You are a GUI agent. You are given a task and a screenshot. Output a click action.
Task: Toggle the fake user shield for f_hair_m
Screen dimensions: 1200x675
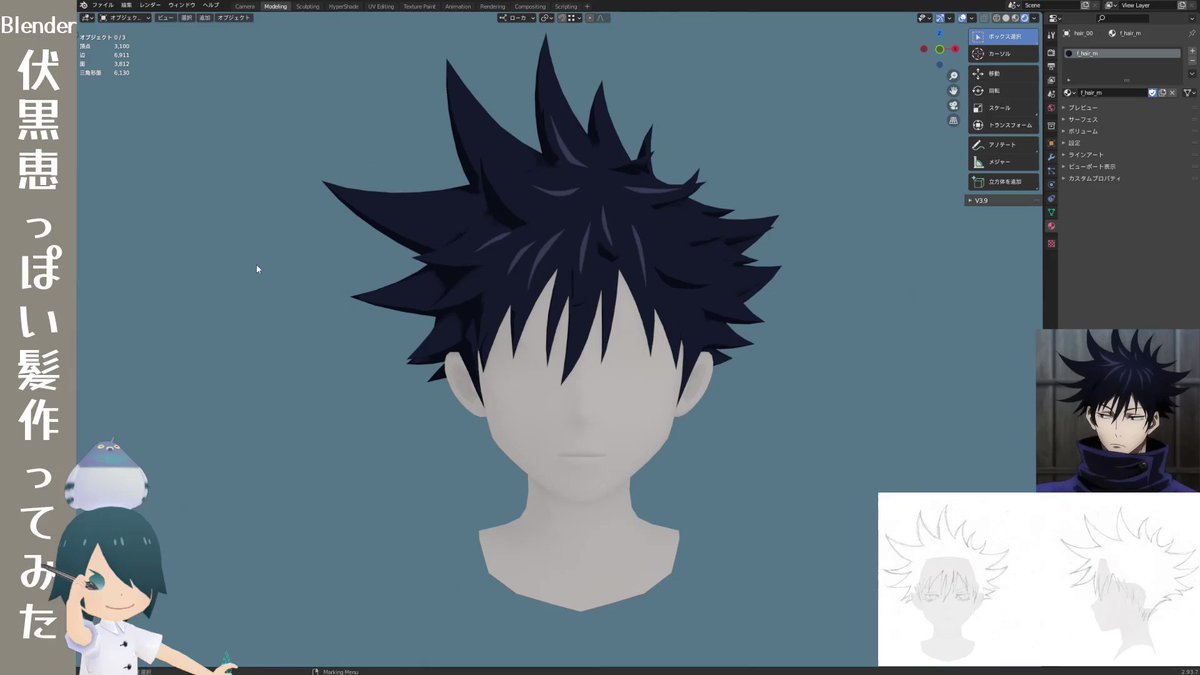pos(1152,92)
